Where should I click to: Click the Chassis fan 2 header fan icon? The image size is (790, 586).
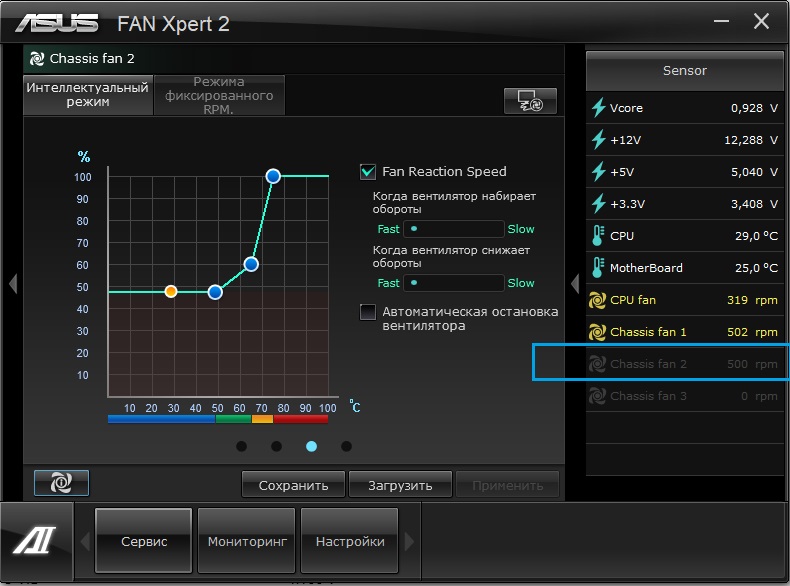(36, 59)
